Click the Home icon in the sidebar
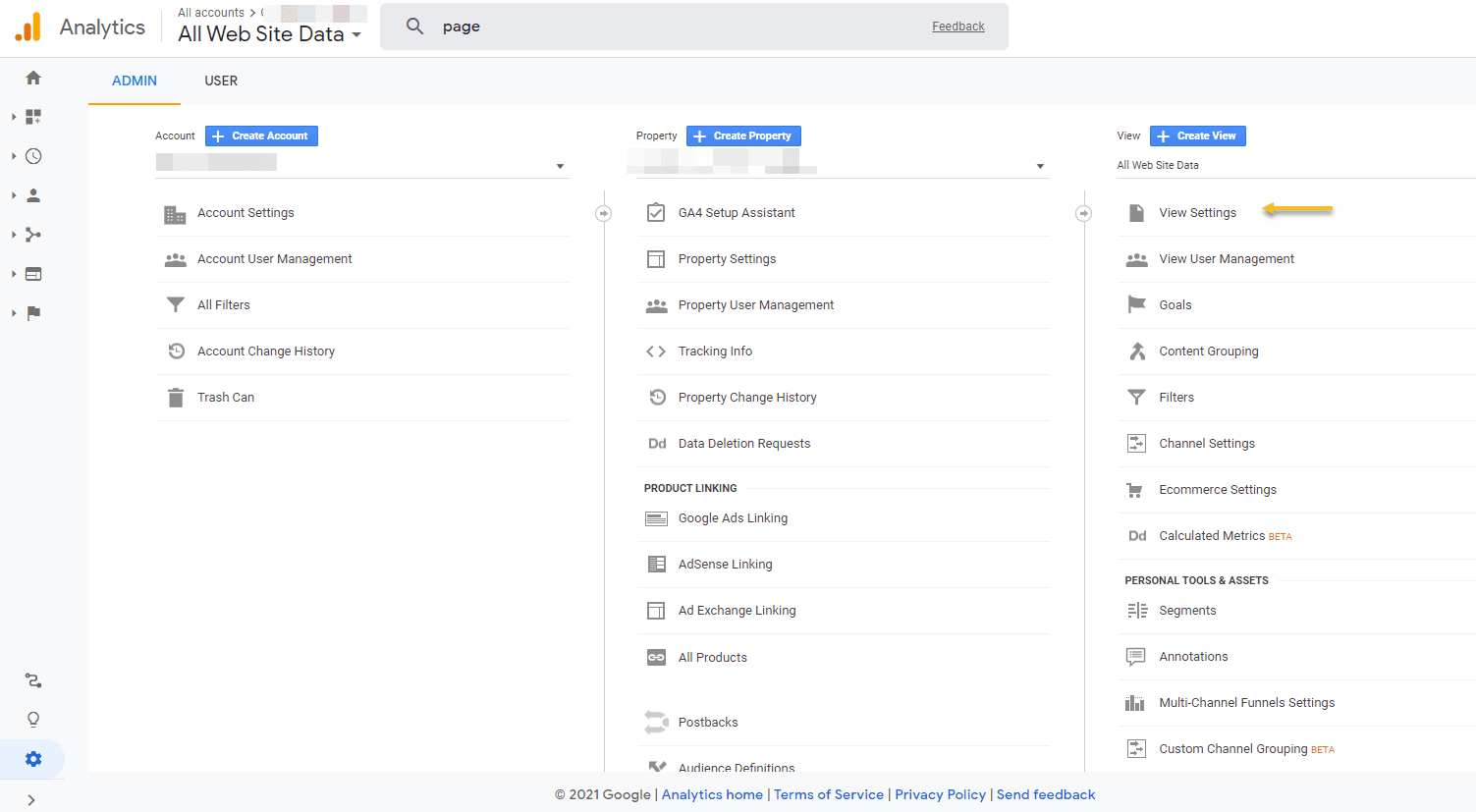Viewport: 1476px width, 812px height. [x=32, y=77]
